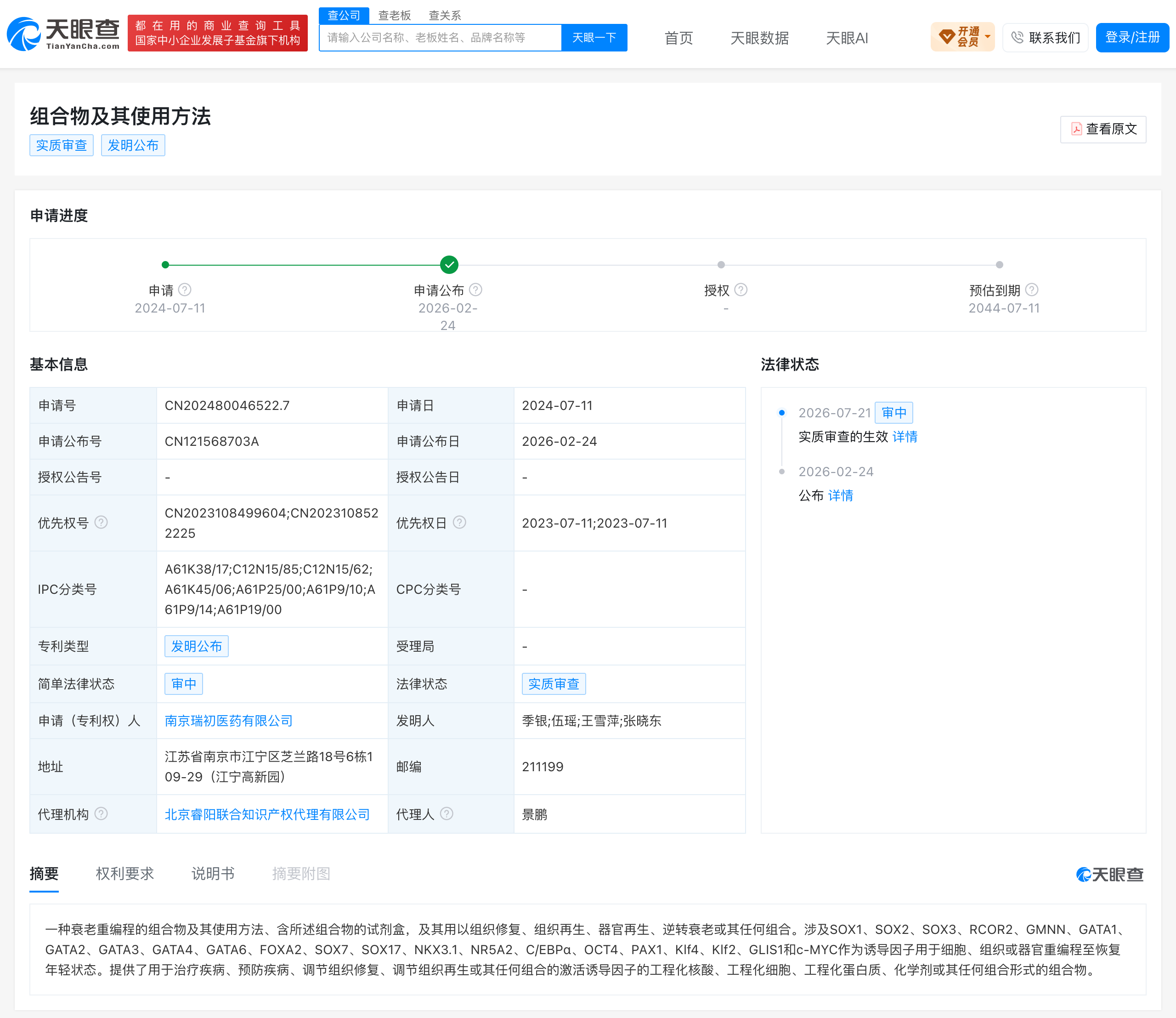Focus the company name search input
The image size is (1176, 1018).
click(x=440, y=38)
